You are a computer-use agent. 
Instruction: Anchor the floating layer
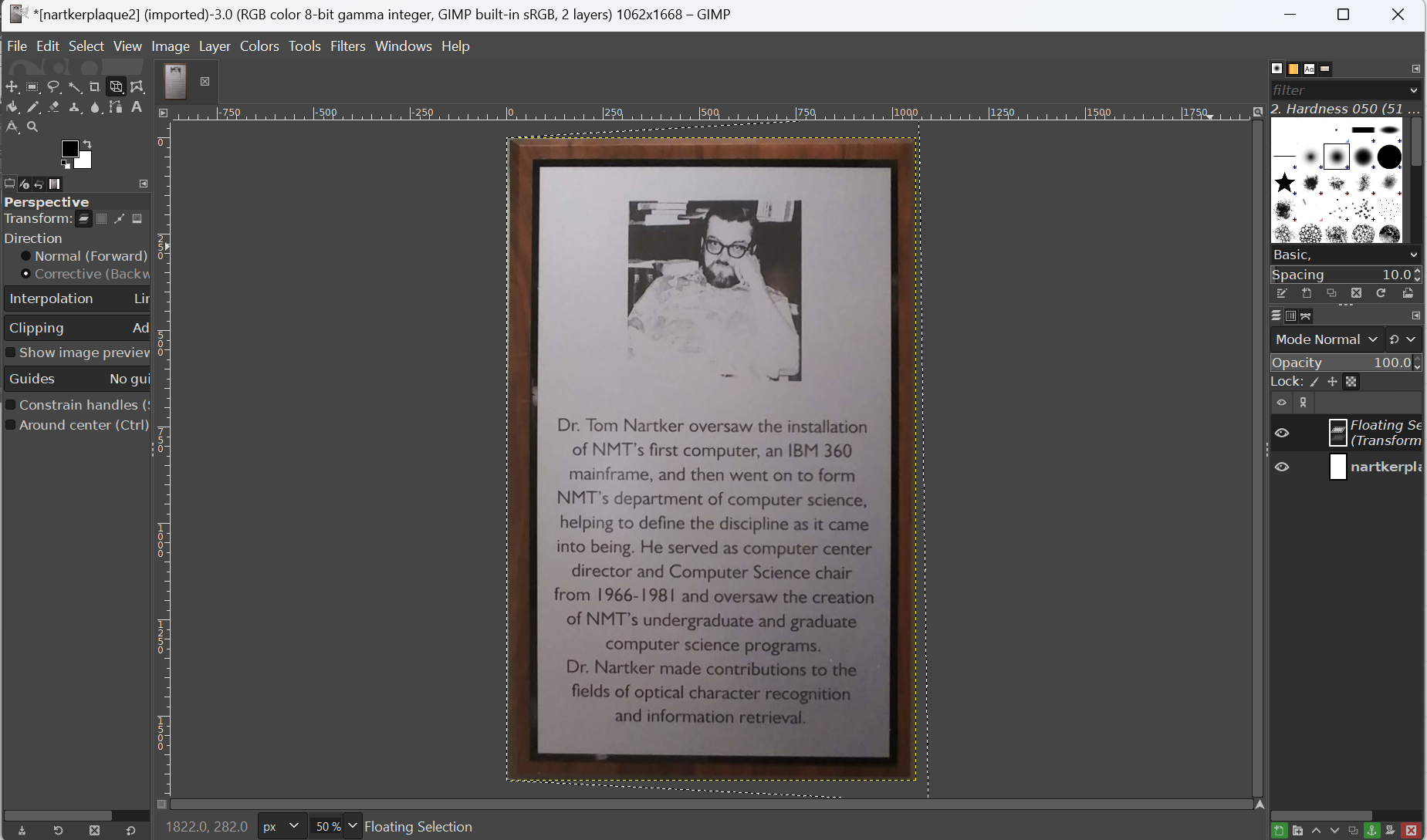pos(1371,831)
